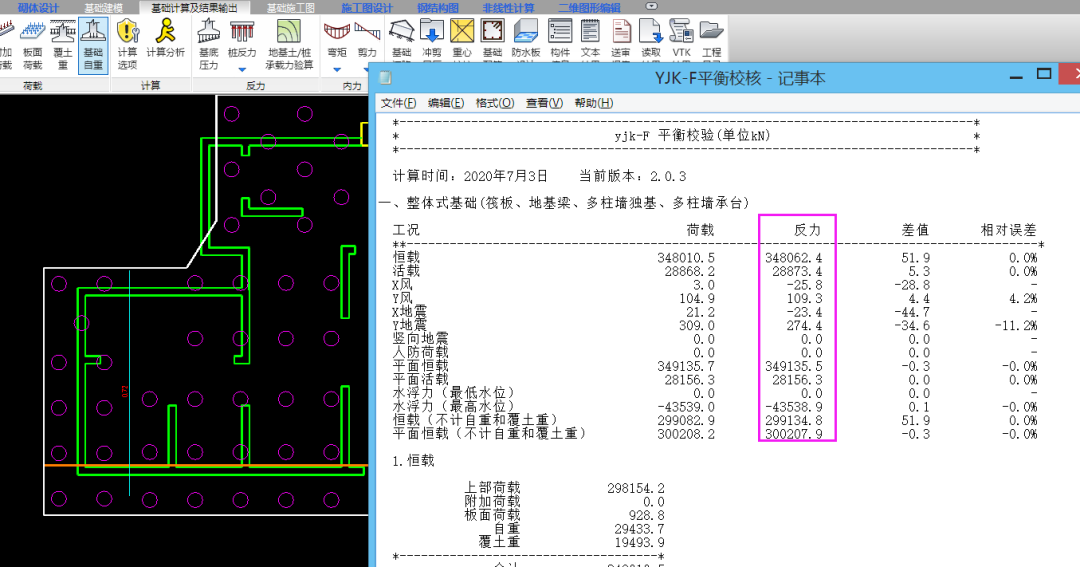Viewport: 1080px width, 567px height.
Task: Open 防水板 waterproof slab design
Action: (x=526, y=39)
